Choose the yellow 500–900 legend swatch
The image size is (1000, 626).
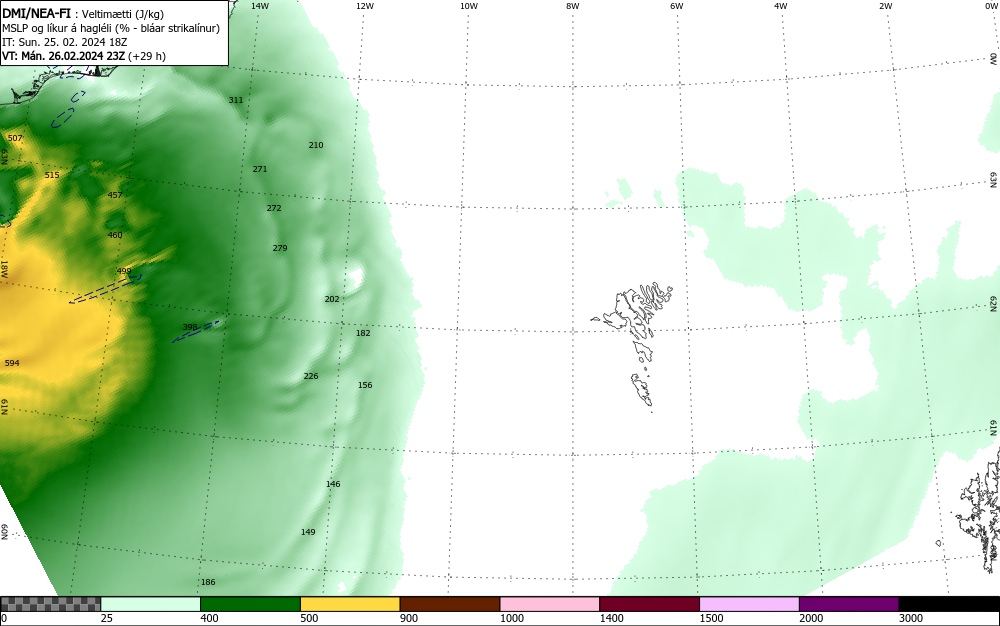(x=350, y=604)
